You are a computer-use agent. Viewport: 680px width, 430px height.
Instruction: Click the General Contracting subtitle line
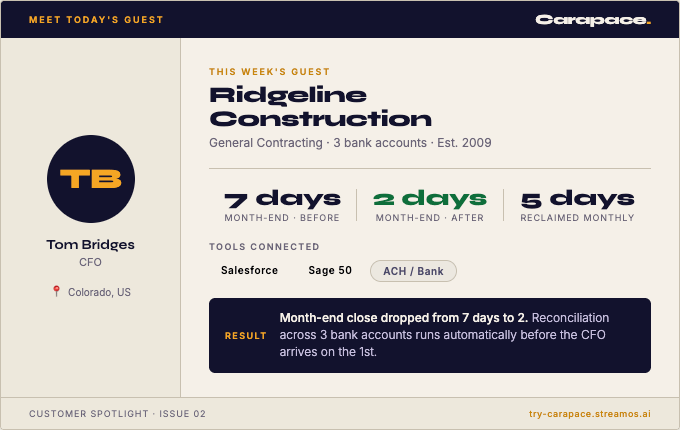click(x=350, y=143)
